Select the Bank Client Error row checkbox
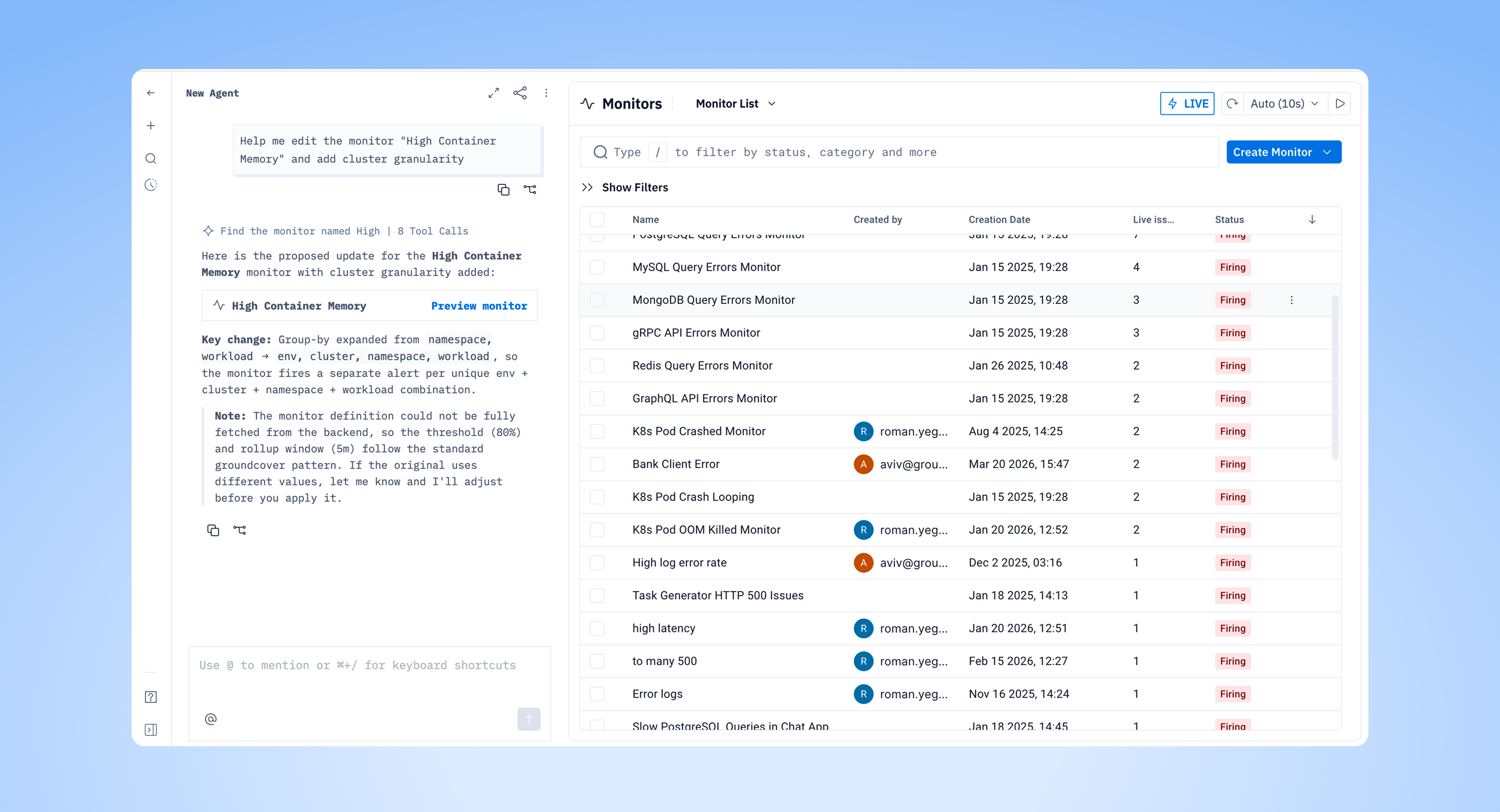The height and width of the screenshot is (812, 1500). (597, 464)
